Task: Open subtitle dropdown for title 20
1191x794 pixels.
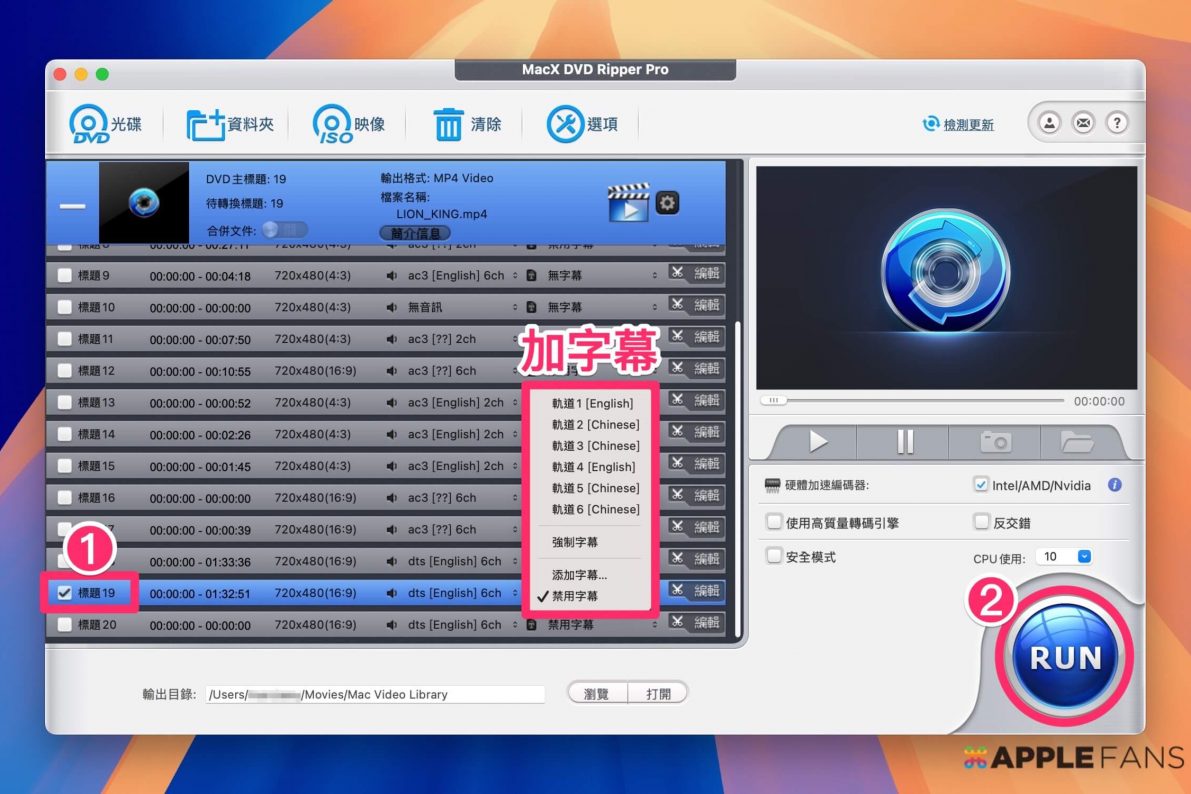Action: coord(655,625)
